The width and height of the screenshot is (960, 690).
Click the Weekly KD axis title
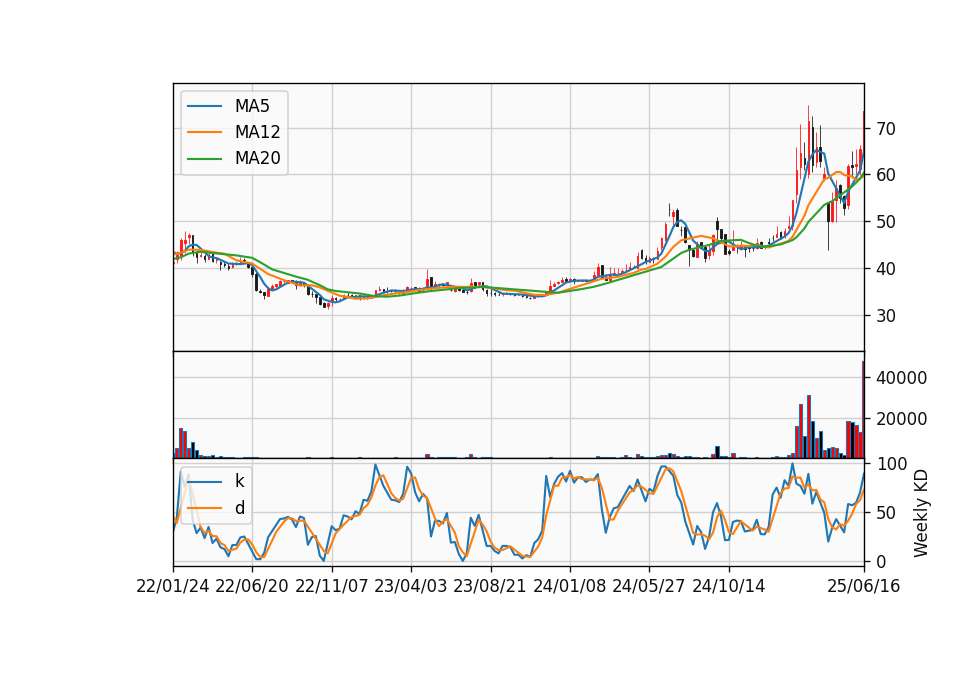tap(921, 513)
